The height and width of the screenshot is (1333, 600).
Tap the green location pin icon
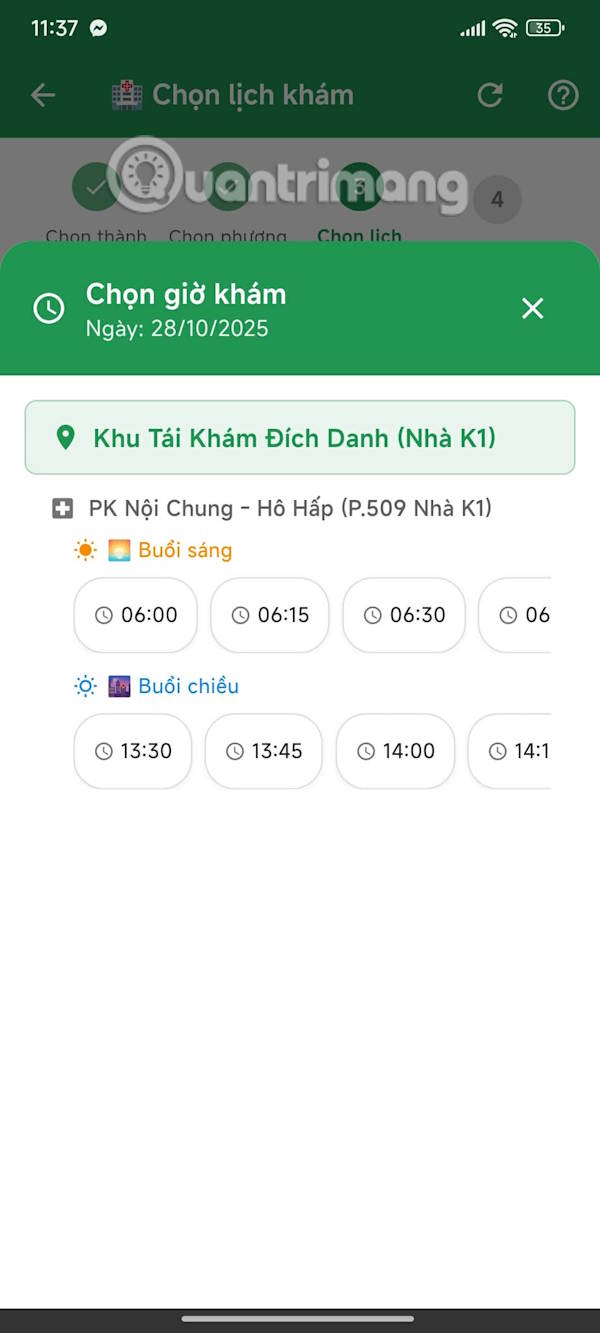[66, 438]
